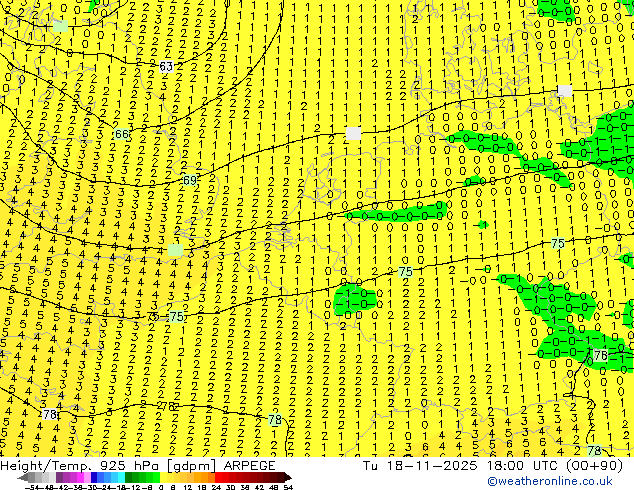Click the bright yellow swatch above 0 in legend
Viewport: 634px width, 490px height.
tap(164, 478)
